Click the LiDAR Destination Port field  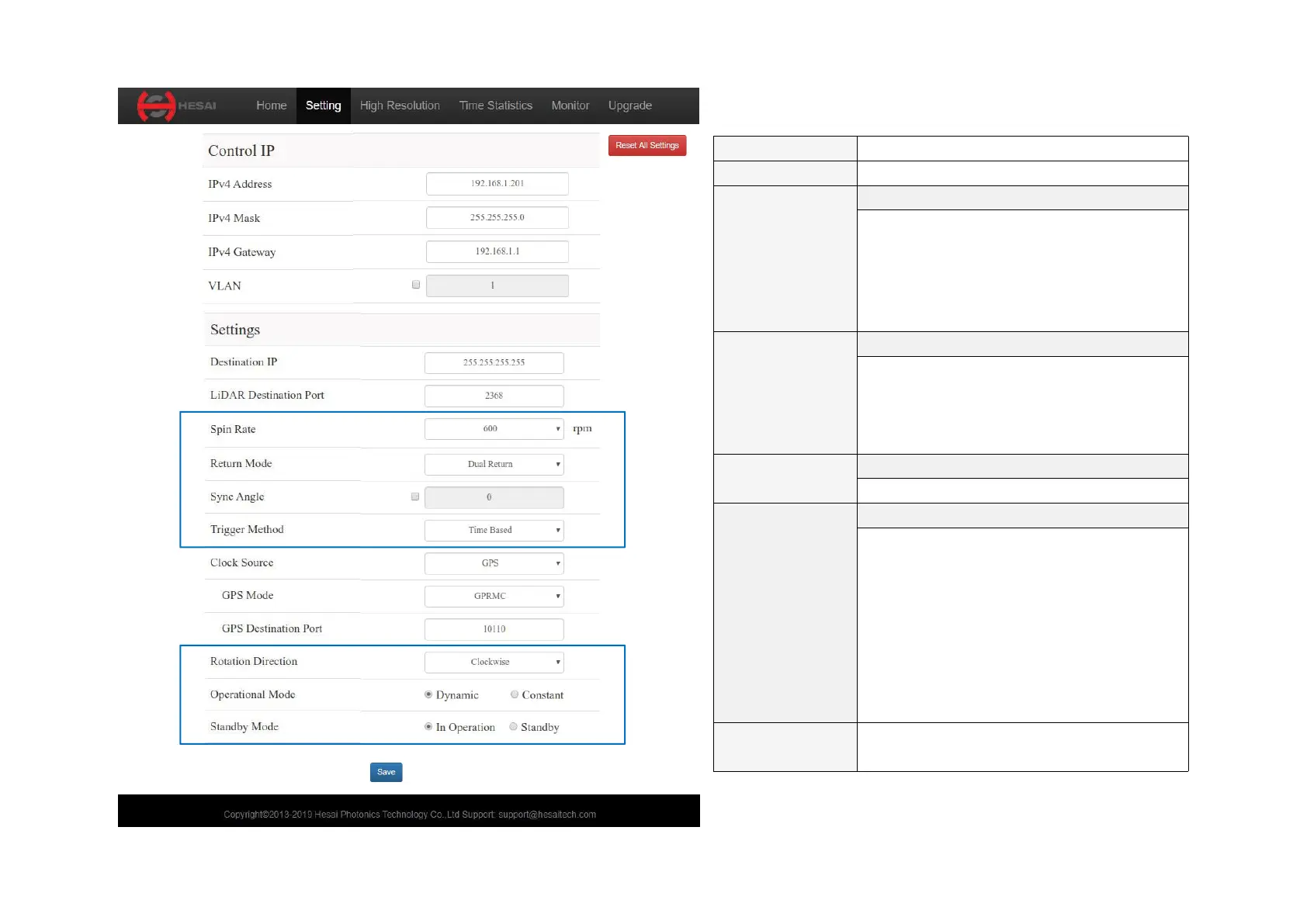494,396
